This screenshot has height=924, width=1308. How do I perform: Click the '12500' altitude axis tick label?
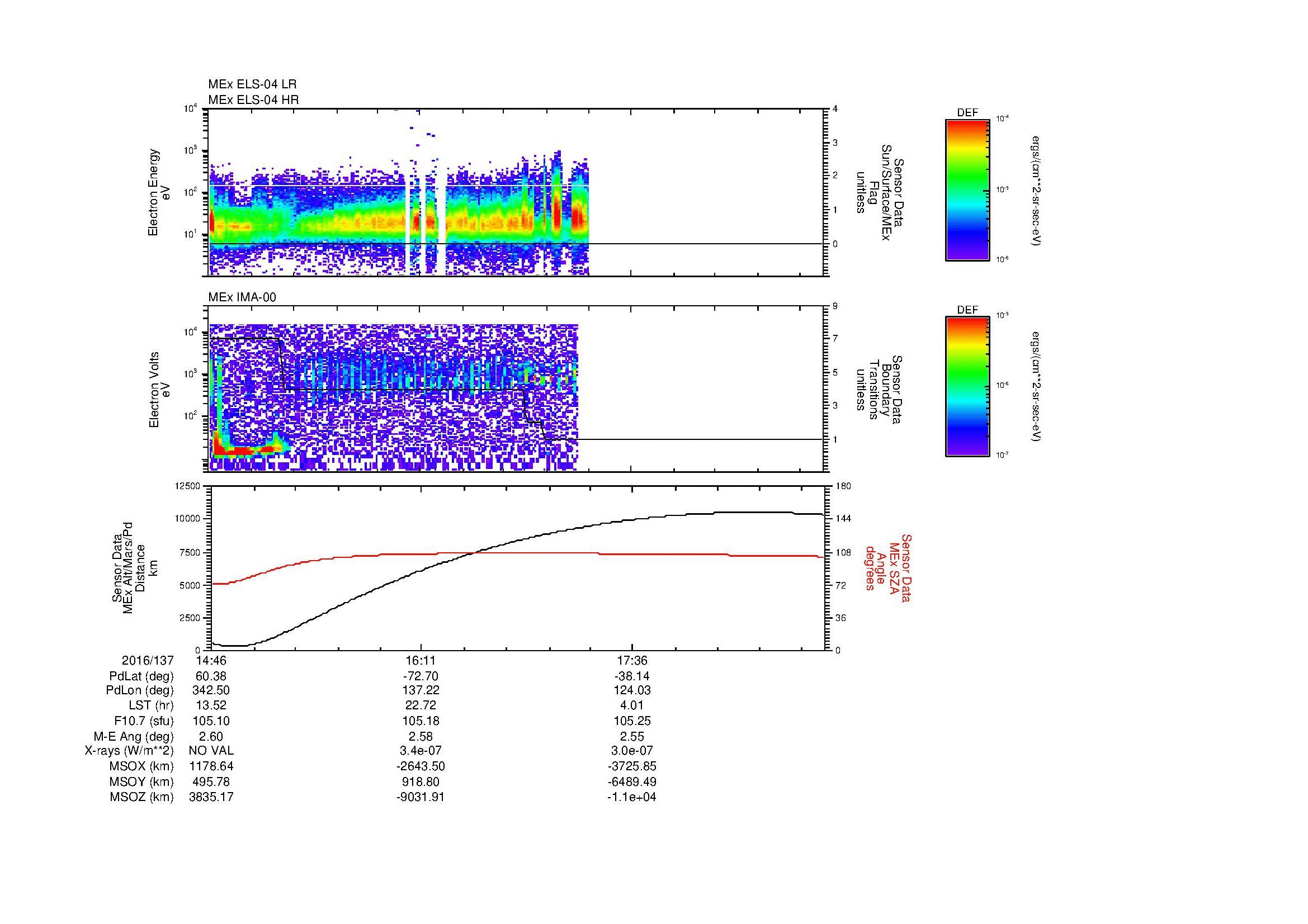[x=188, y=486]
